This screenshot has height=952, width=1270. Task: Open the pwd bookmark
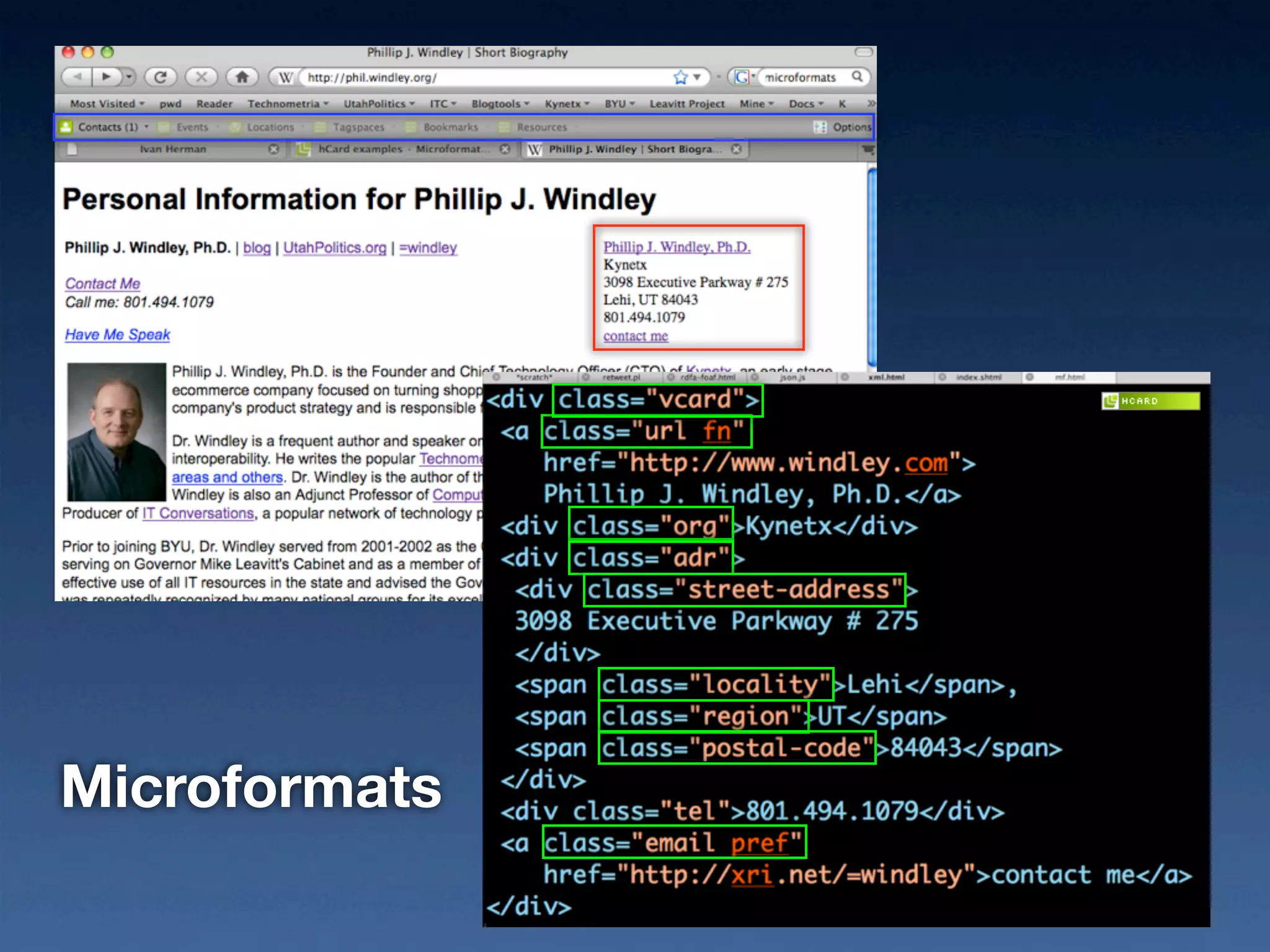click(170, 104)
